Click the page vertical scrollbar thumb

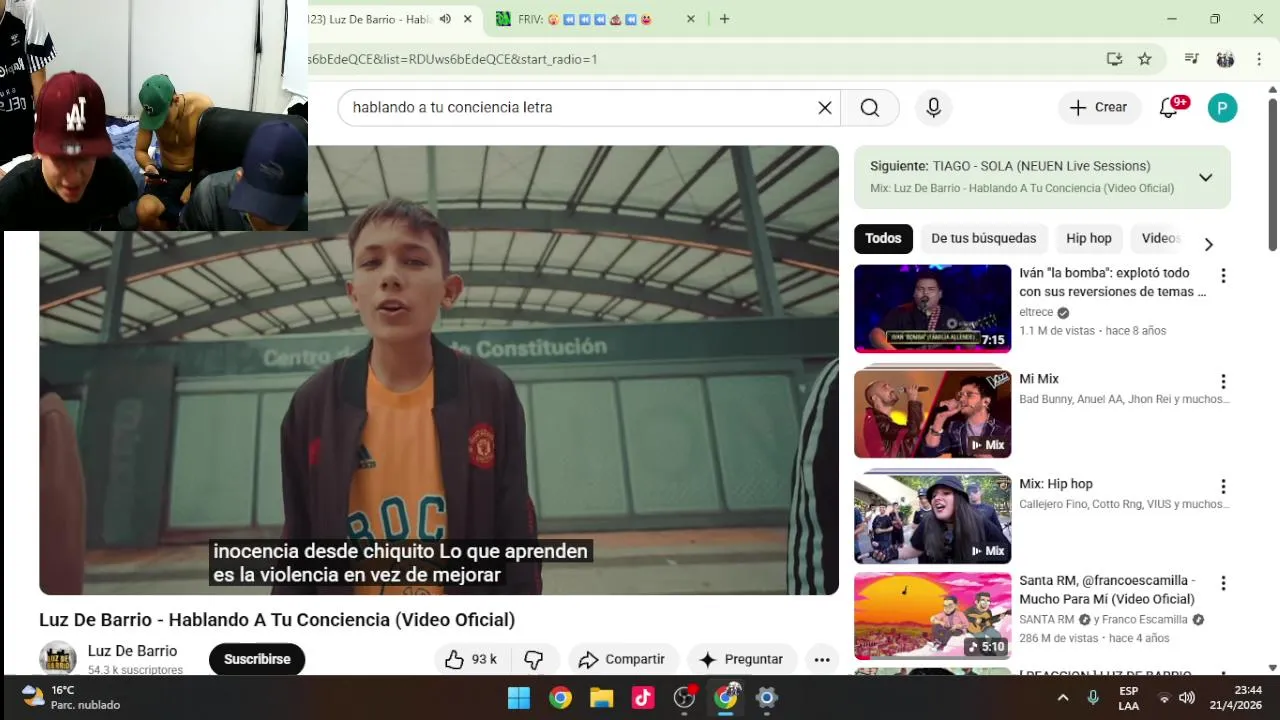[1273, 174]
